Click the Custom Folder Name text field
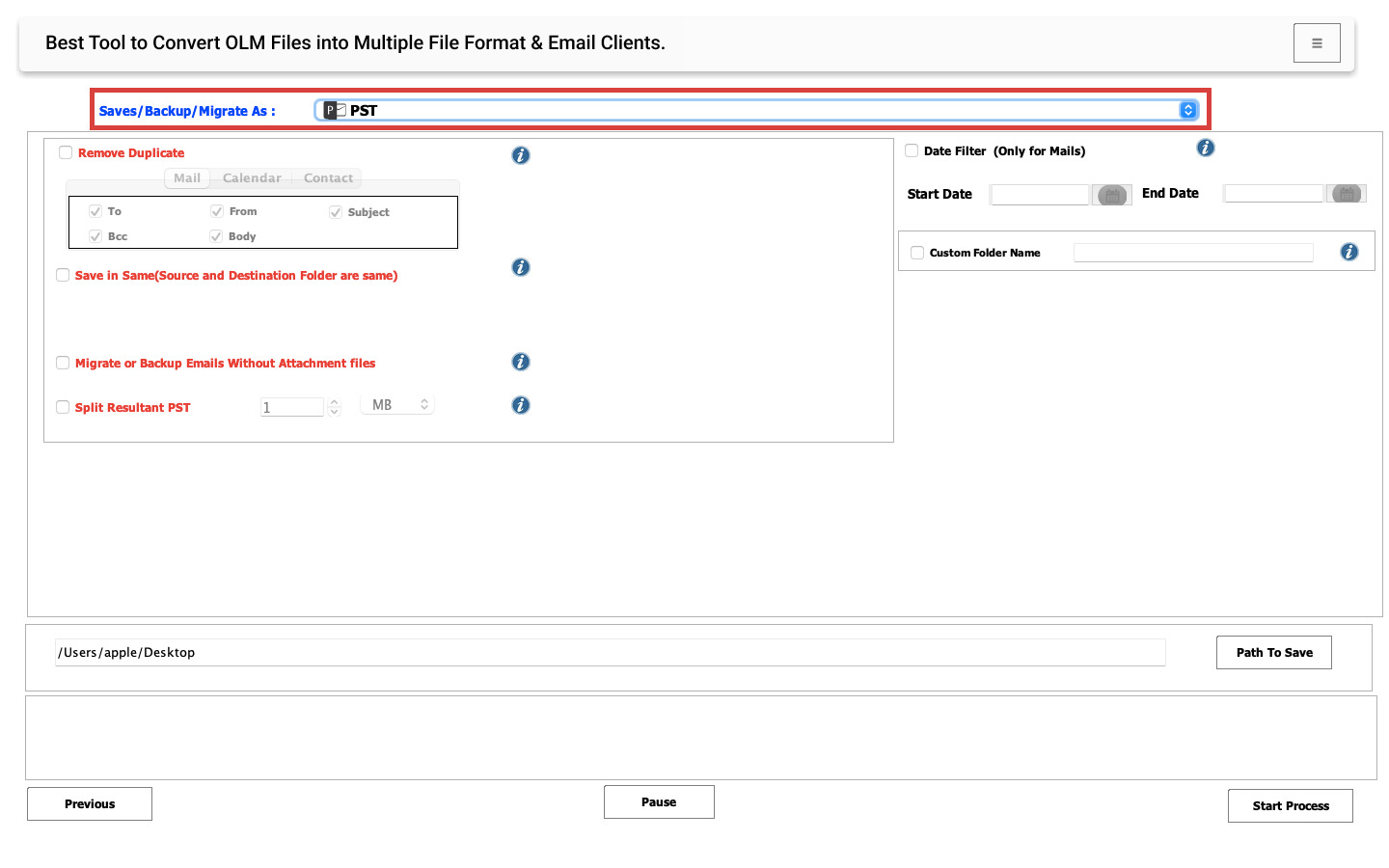This screenshot has width=1389, height=868. [x=1193, y=253]
